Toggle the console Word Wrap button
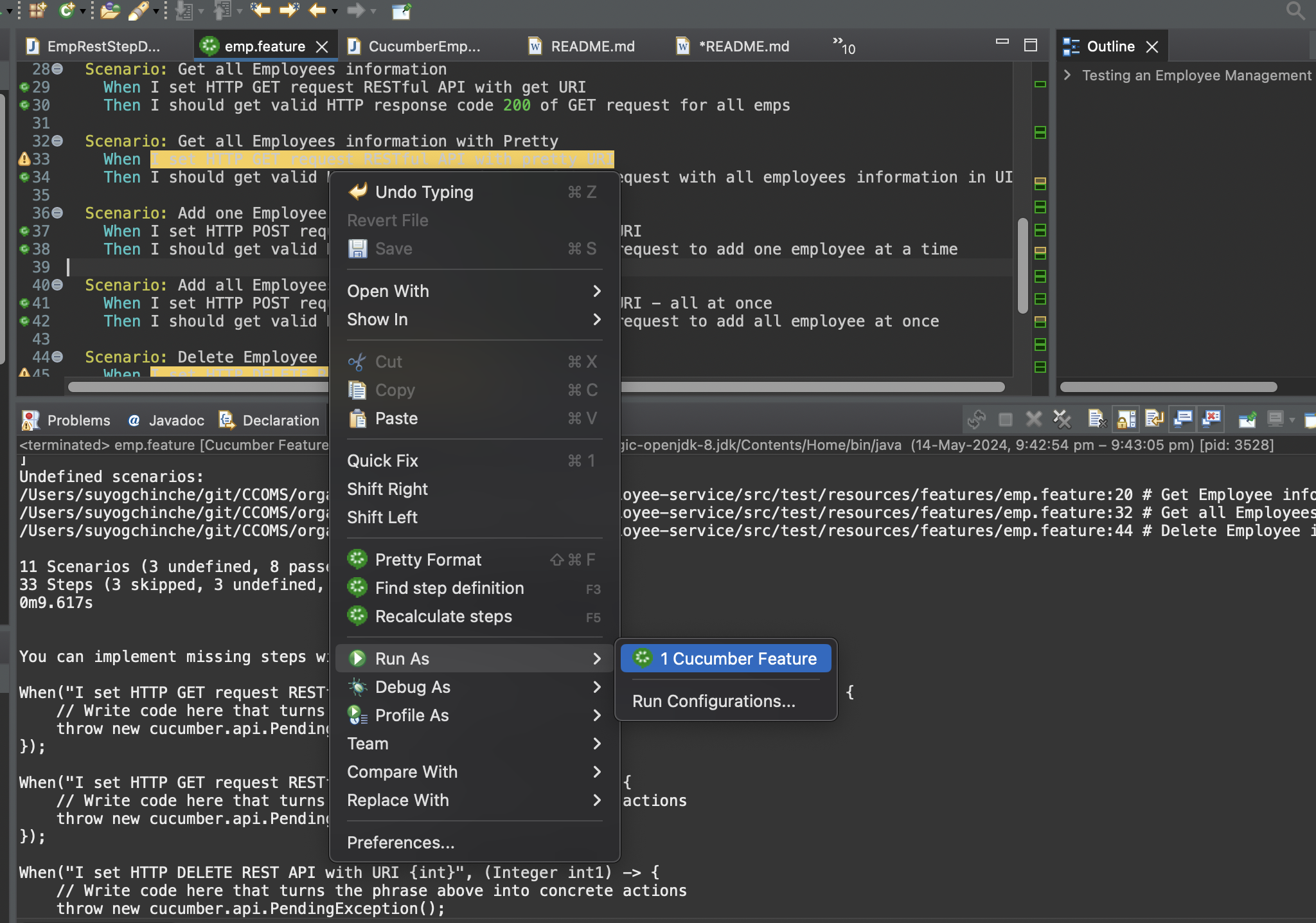 1154,420
